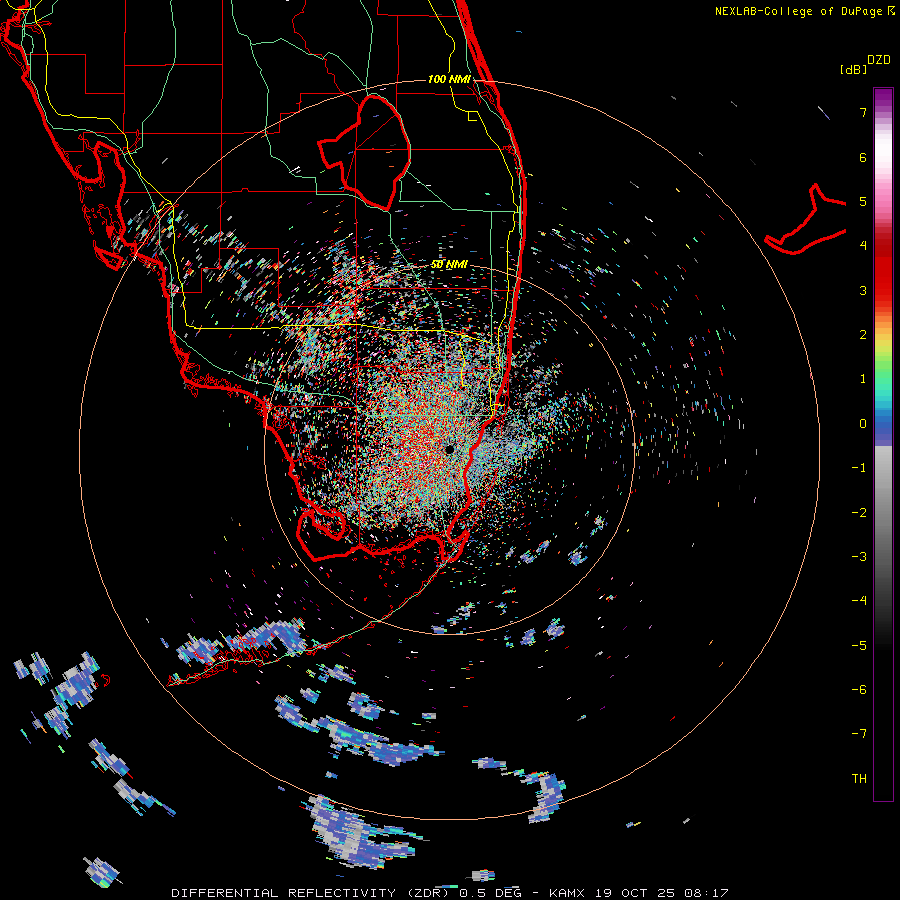Click the TH threshold label on colorbar
This screenshot has height=900, width=900.
coord(859,778)
